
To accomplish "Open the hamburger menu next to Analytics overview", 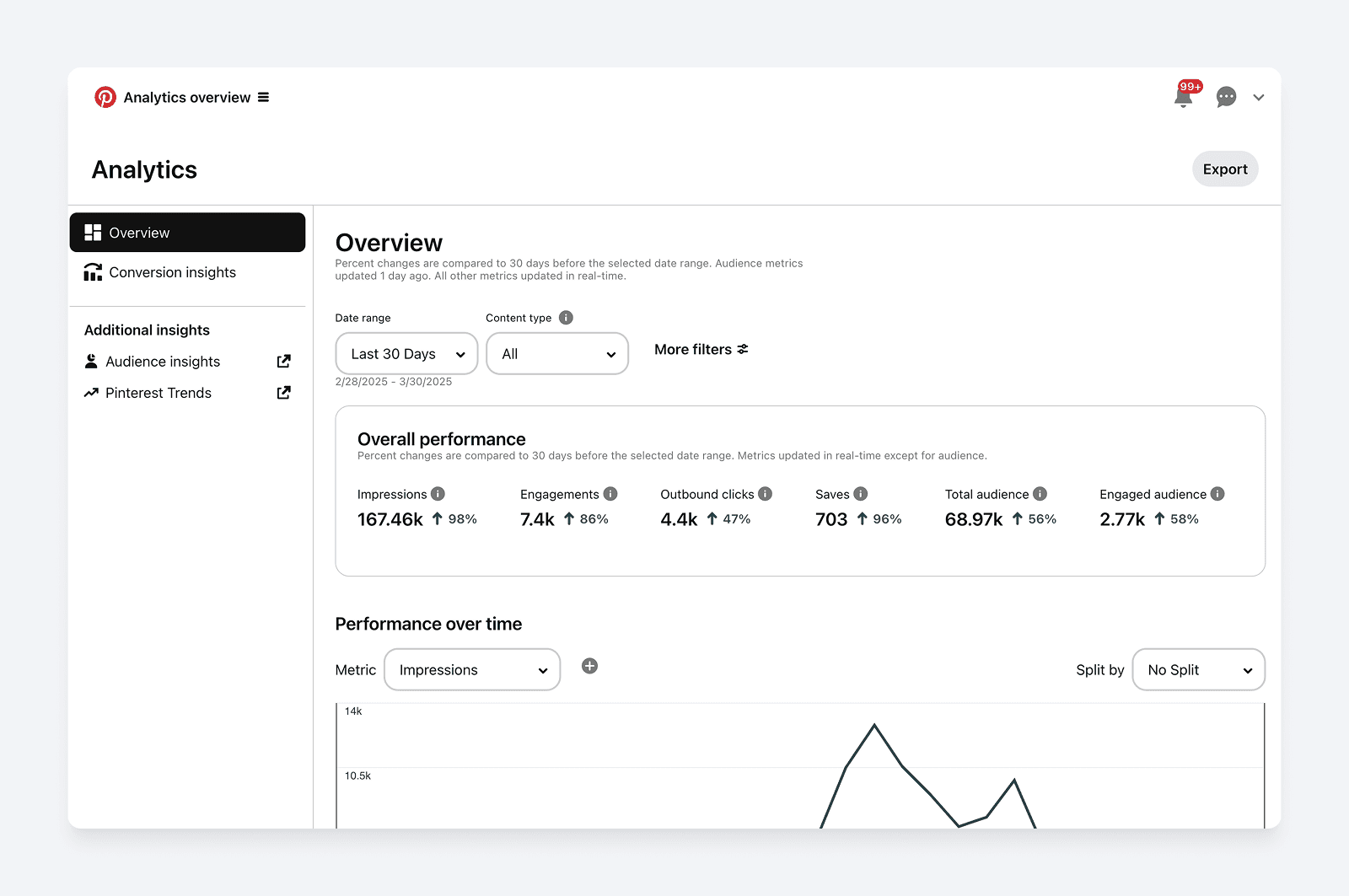I will point(263,97).
